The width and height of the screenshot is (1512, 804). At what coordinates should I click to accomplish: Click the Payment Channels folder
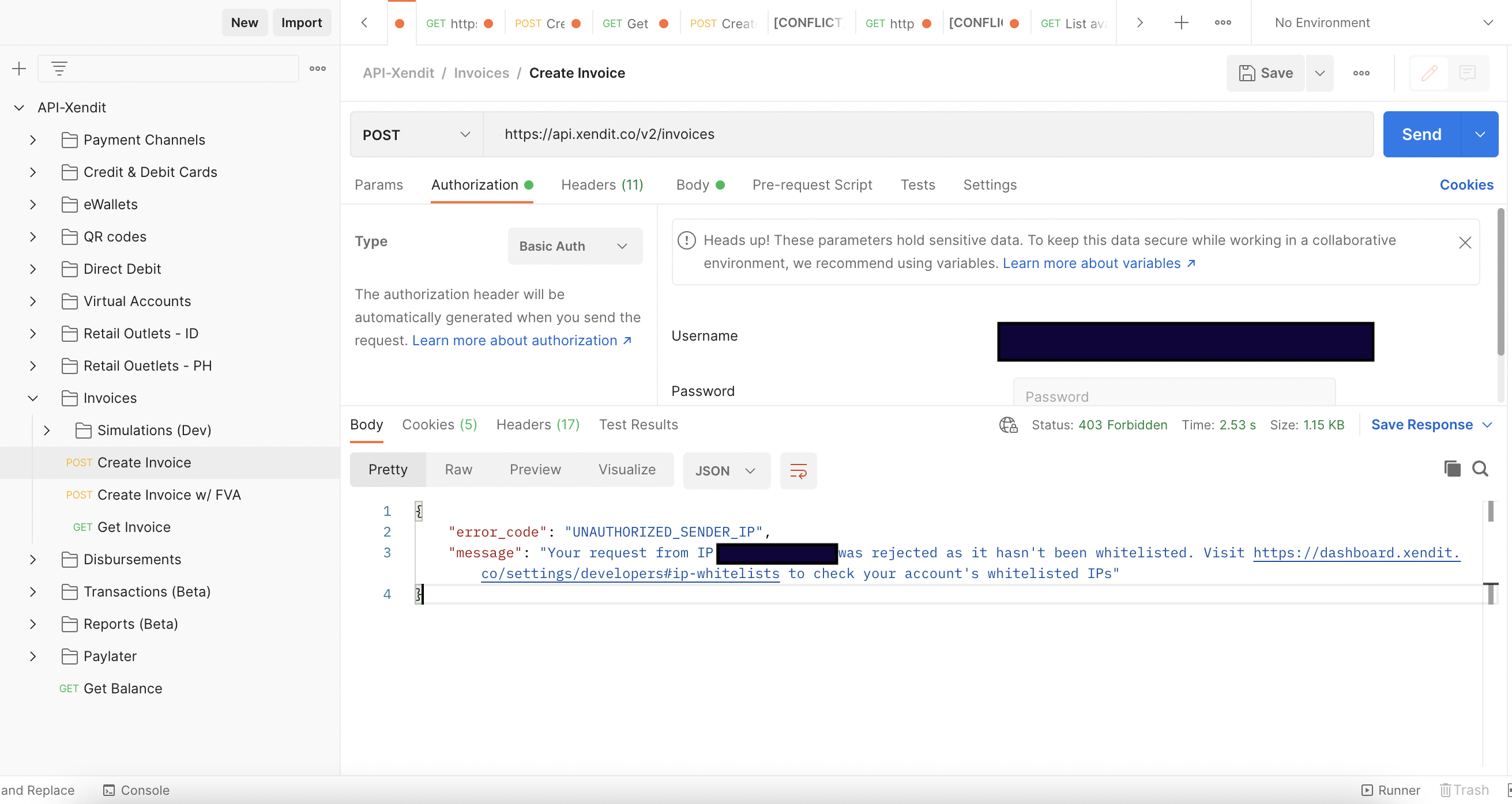[144, 139]
